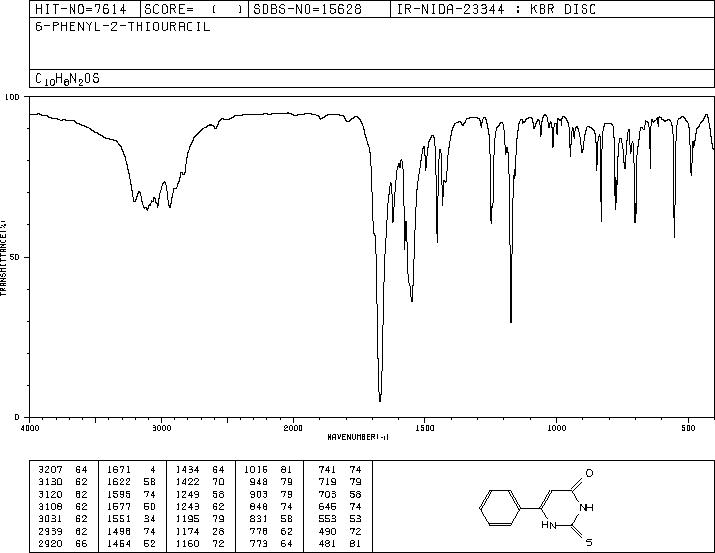Select peak table entry 773
Screen dimensions: 715x553
pyautogui.click(x=272, y=543)
